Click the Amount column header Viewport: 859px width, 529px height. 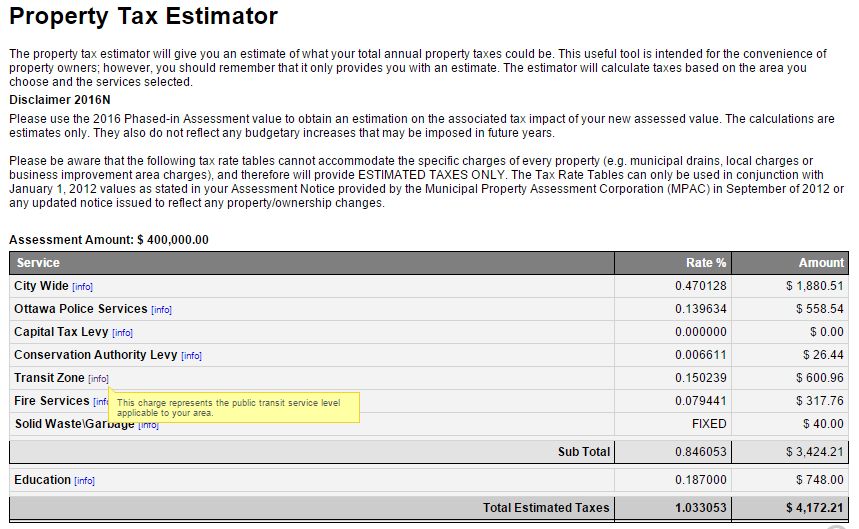[x=821, y=263]
